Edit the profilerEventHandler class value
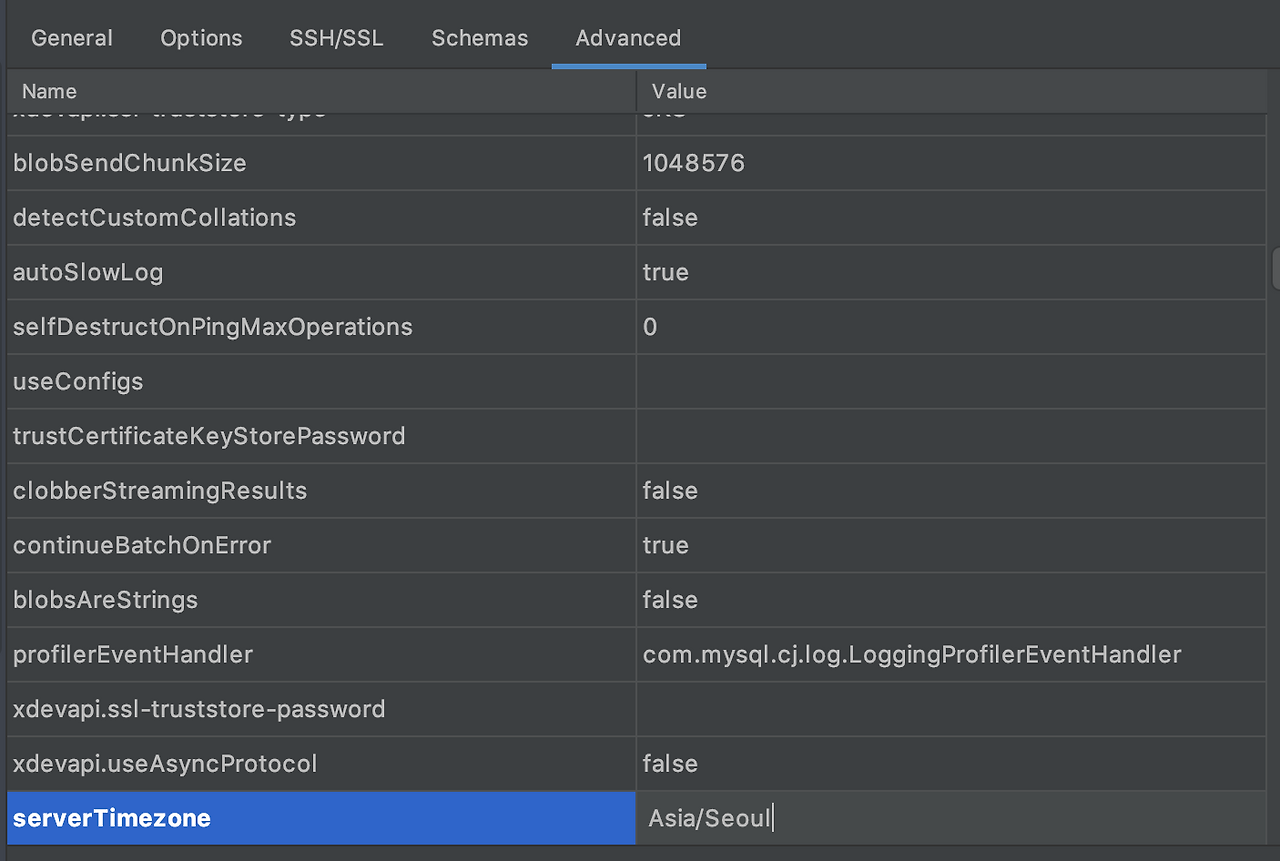The width and height of the screenshot is (1280, 861). point(911,654)
